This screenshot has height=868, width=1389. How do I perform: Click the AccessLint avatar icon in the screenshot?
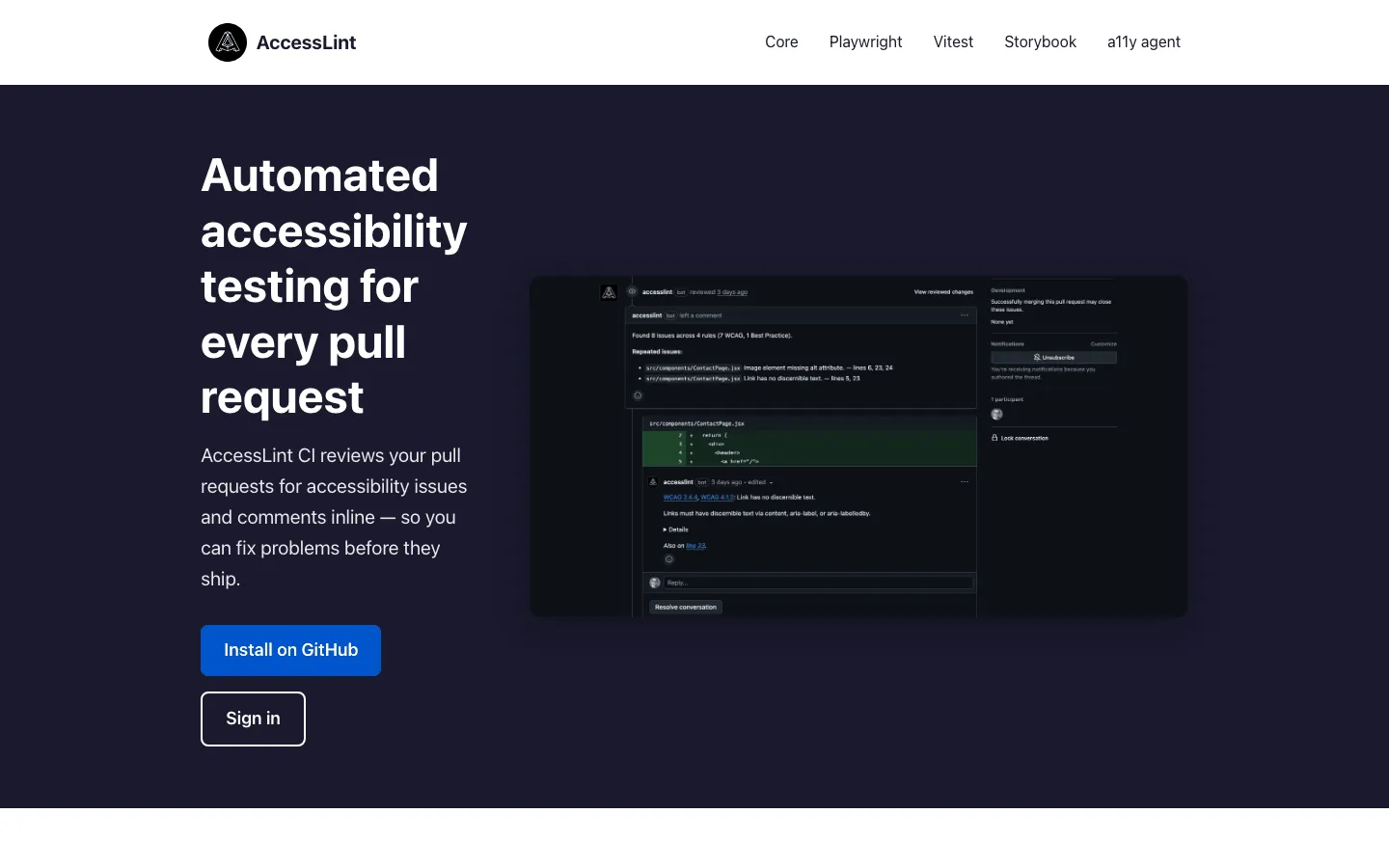[609, 292]
